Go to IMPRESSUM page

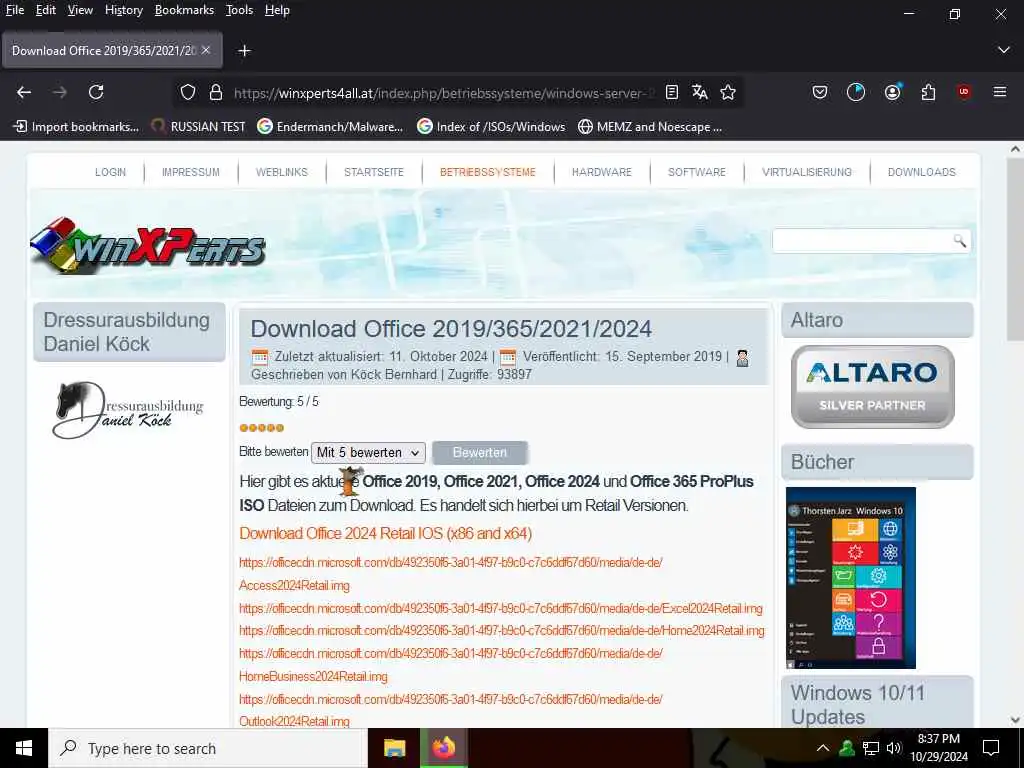coord(191,172)
